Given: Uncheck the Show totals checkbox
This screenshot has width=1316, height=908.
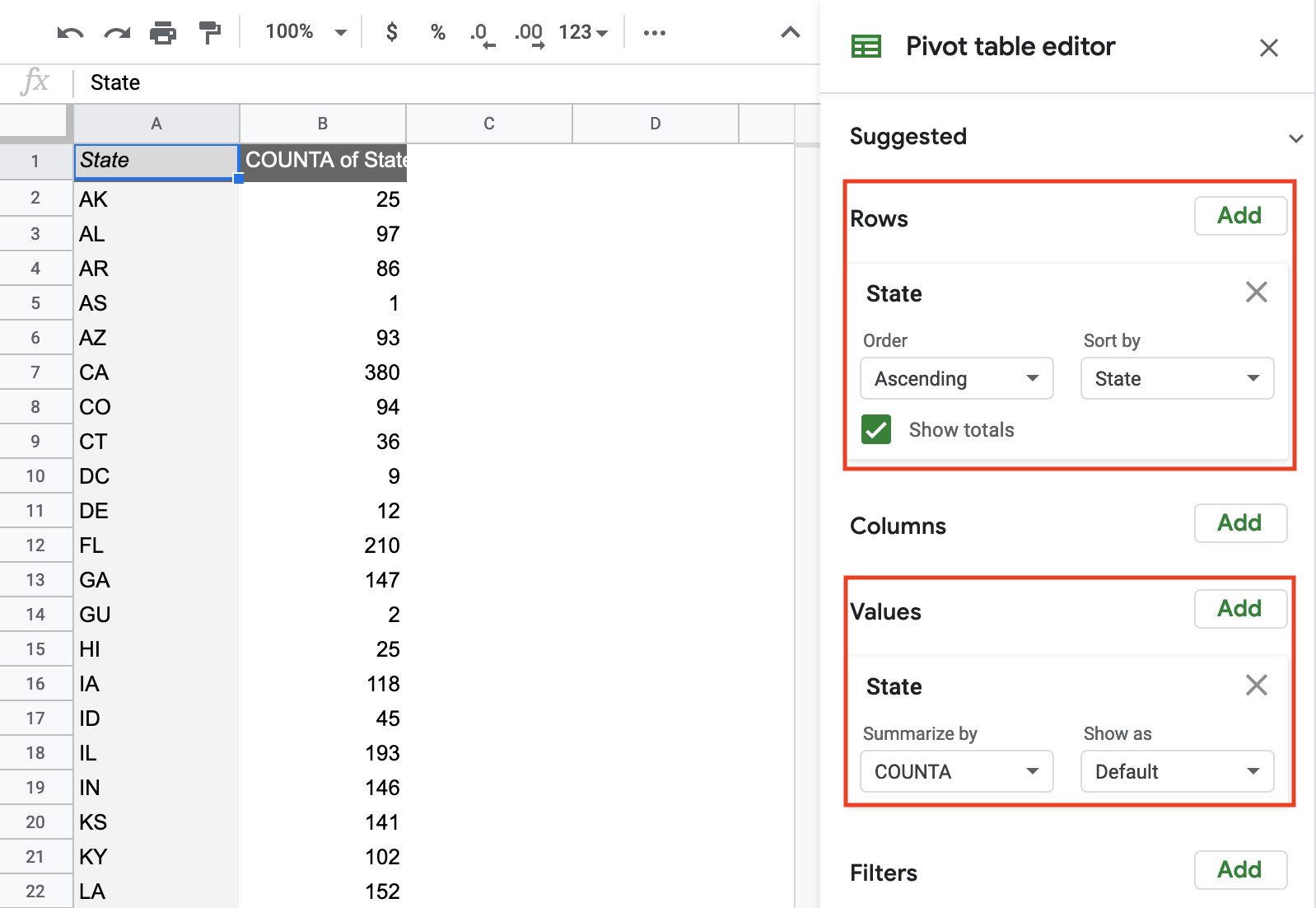Looking at the screenshot, I should tap(876, 429).
